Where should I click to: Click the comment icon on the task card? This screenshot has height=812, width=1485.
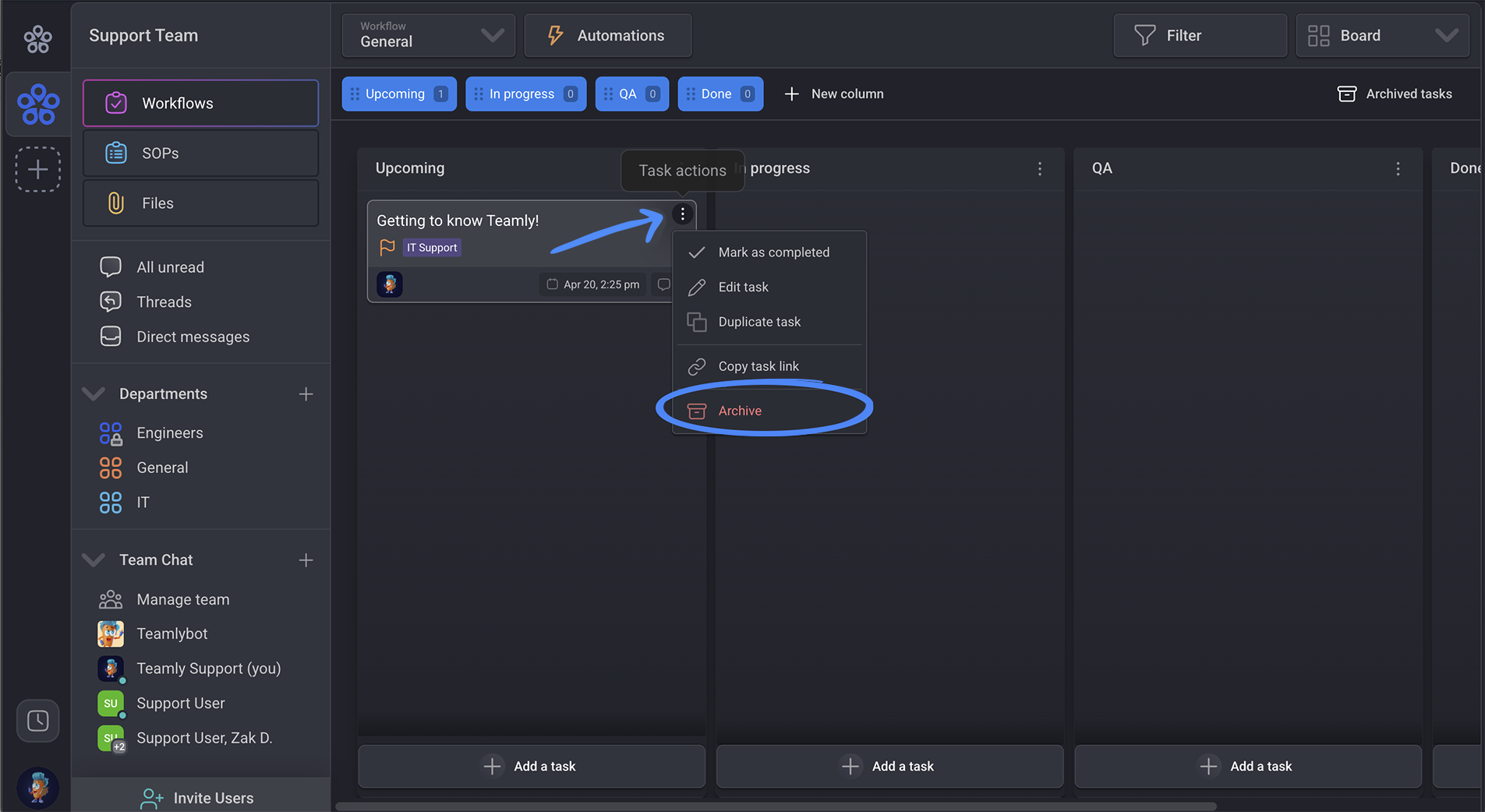663,284
